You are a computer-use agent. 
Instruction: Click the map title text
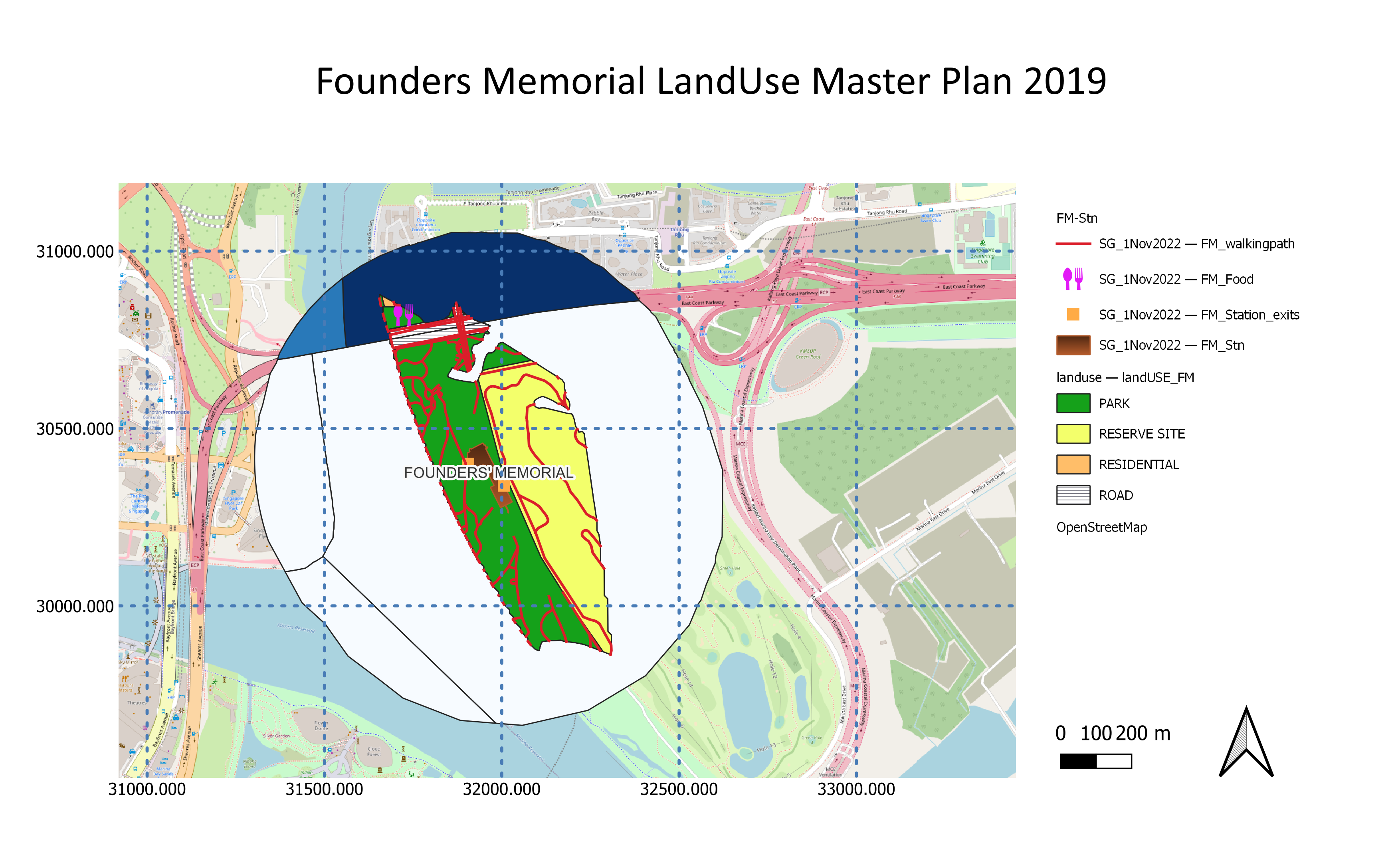(711, 81)
